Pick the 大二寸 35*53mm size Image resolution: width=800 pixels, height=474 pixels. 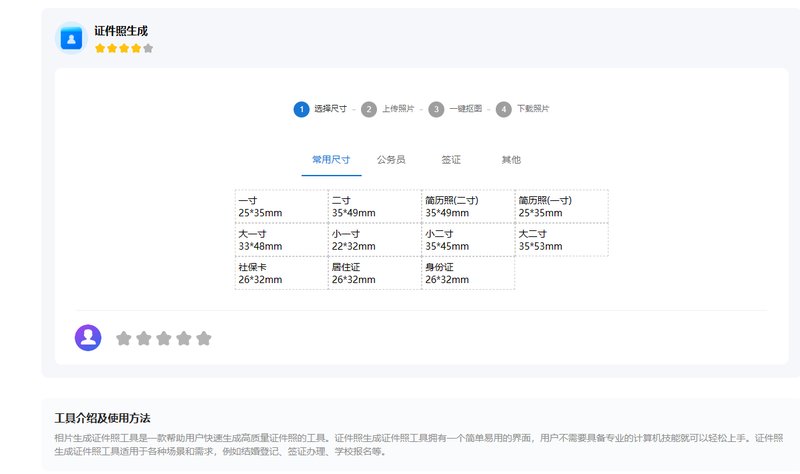561,240
